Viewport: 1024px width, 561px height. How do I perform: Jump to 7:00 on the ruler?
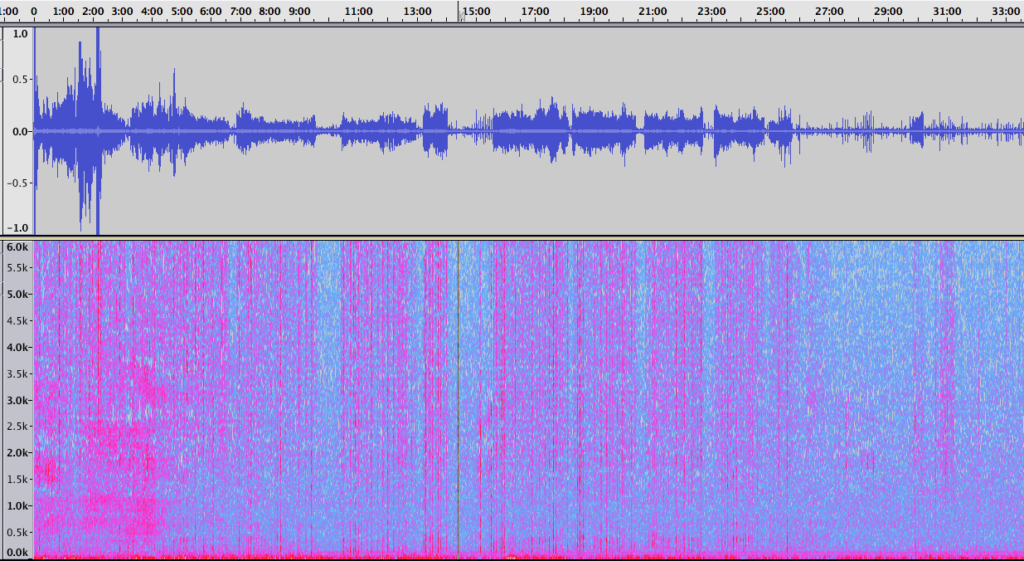(240, 11)
